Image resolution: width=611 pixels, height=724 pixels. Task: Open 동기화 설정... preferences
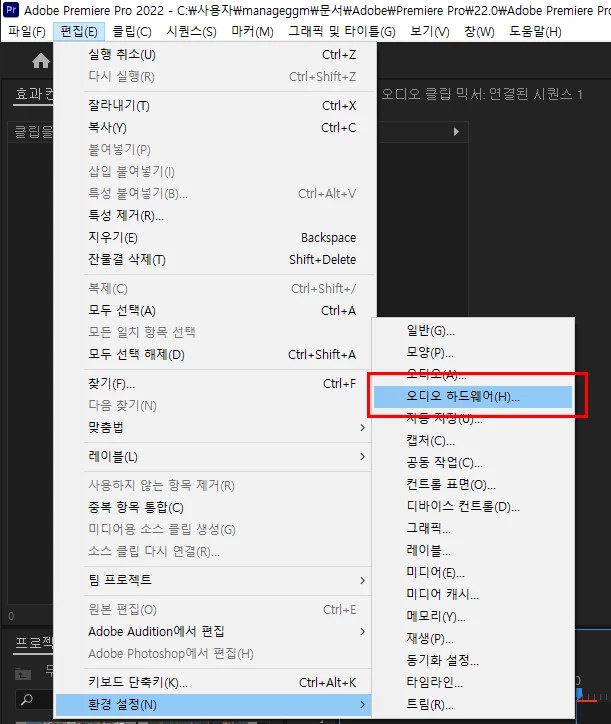(x=473, y=660)
